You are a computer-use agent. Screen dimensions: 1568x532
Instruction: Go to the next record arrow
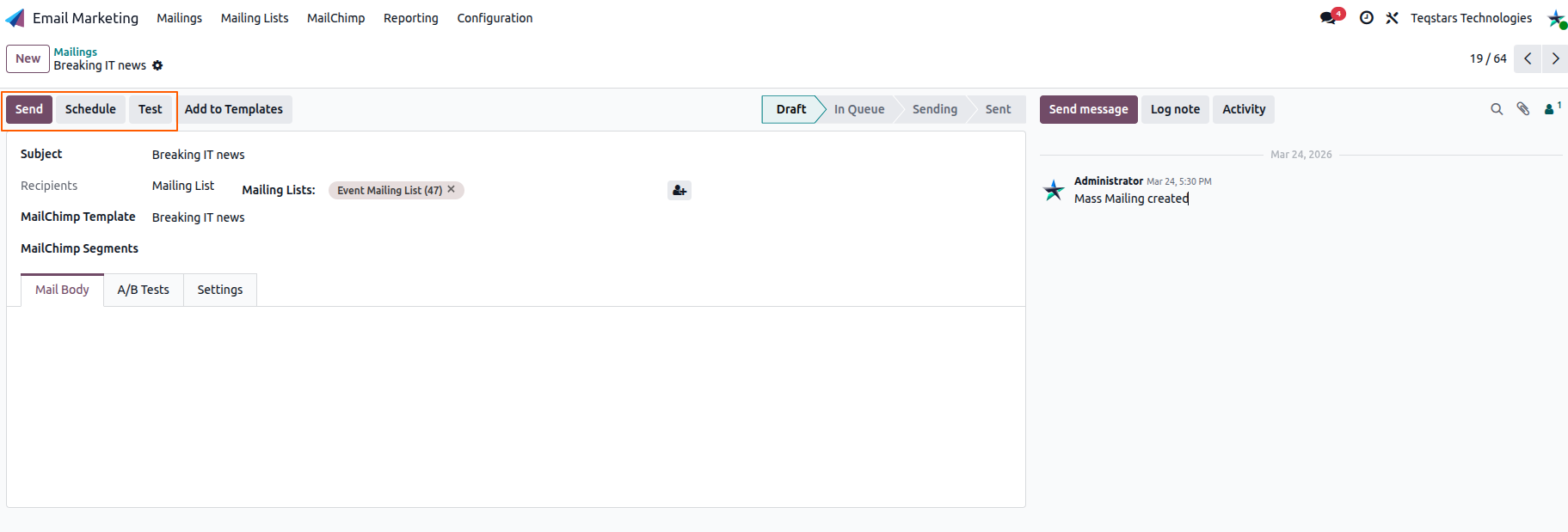pos(1555,58)
